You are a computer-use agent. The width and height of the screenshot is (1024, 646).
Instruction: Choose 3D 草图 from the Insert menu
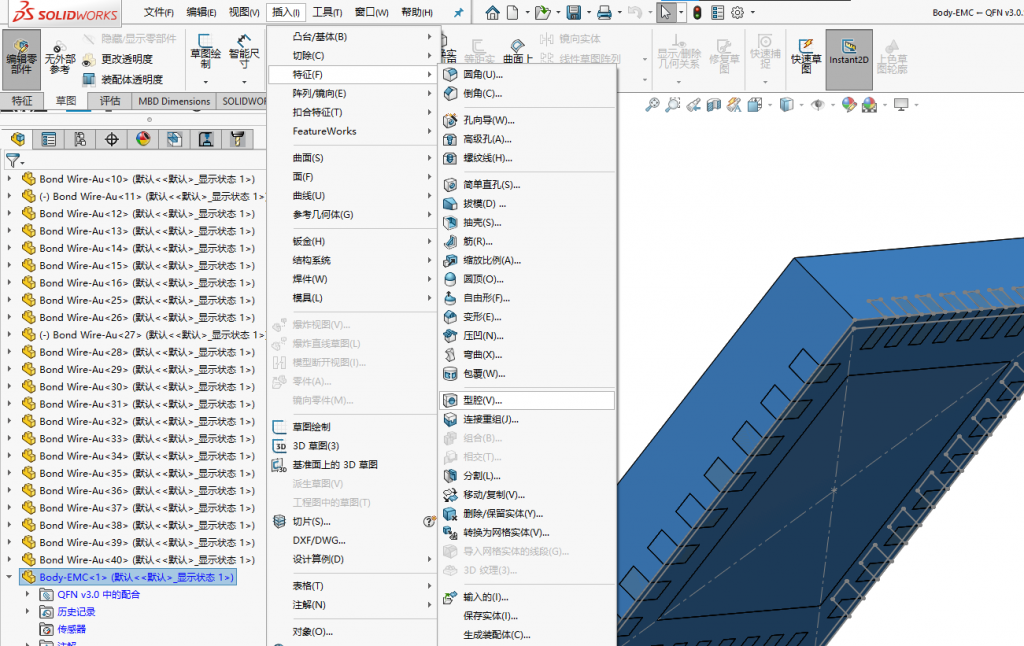353,445
